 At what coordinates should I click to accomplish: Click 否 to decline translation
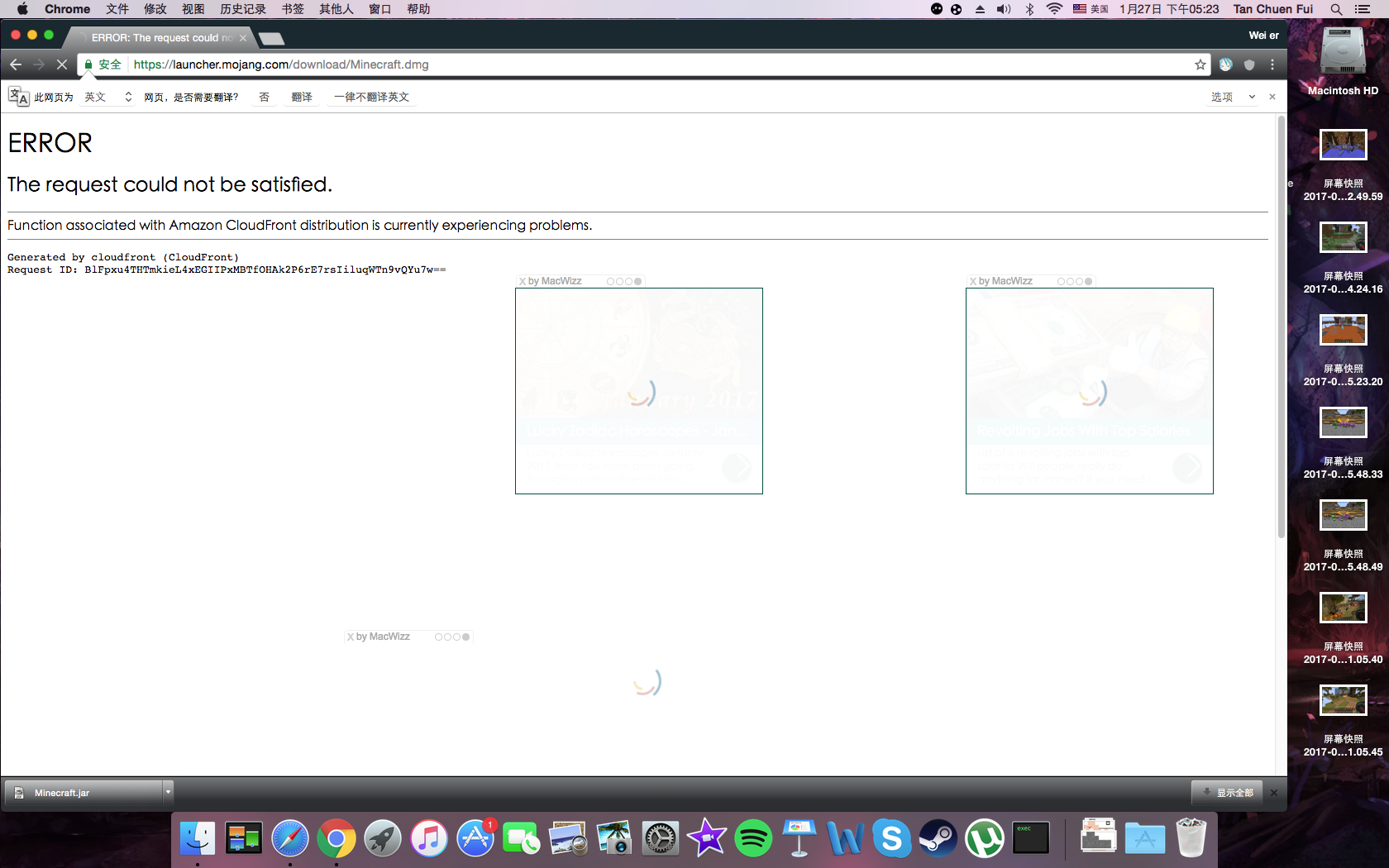265,97
